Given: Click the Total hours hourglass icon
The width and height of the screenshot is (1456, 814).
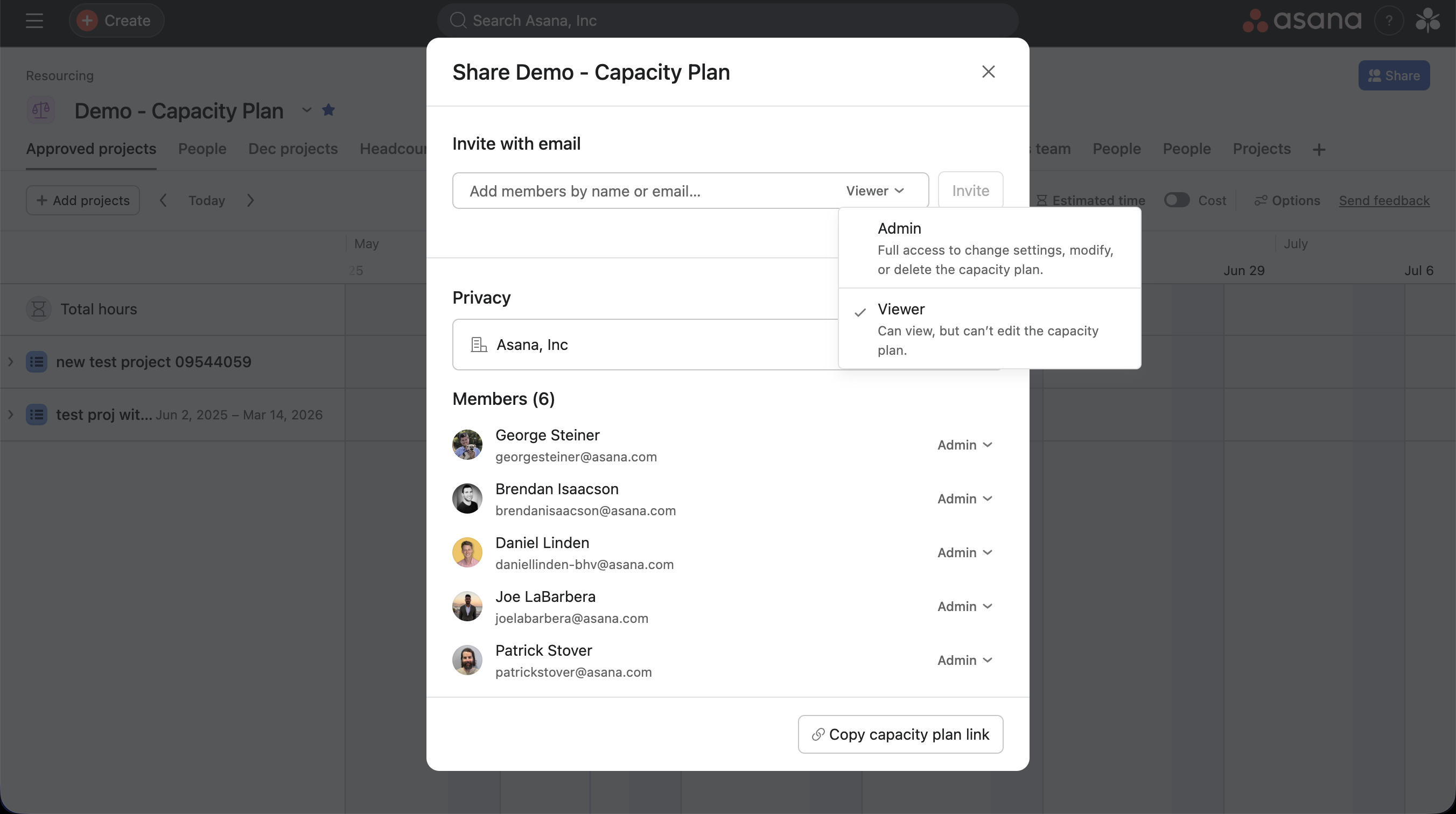Looking at the screenshot, I should (38, 309).
